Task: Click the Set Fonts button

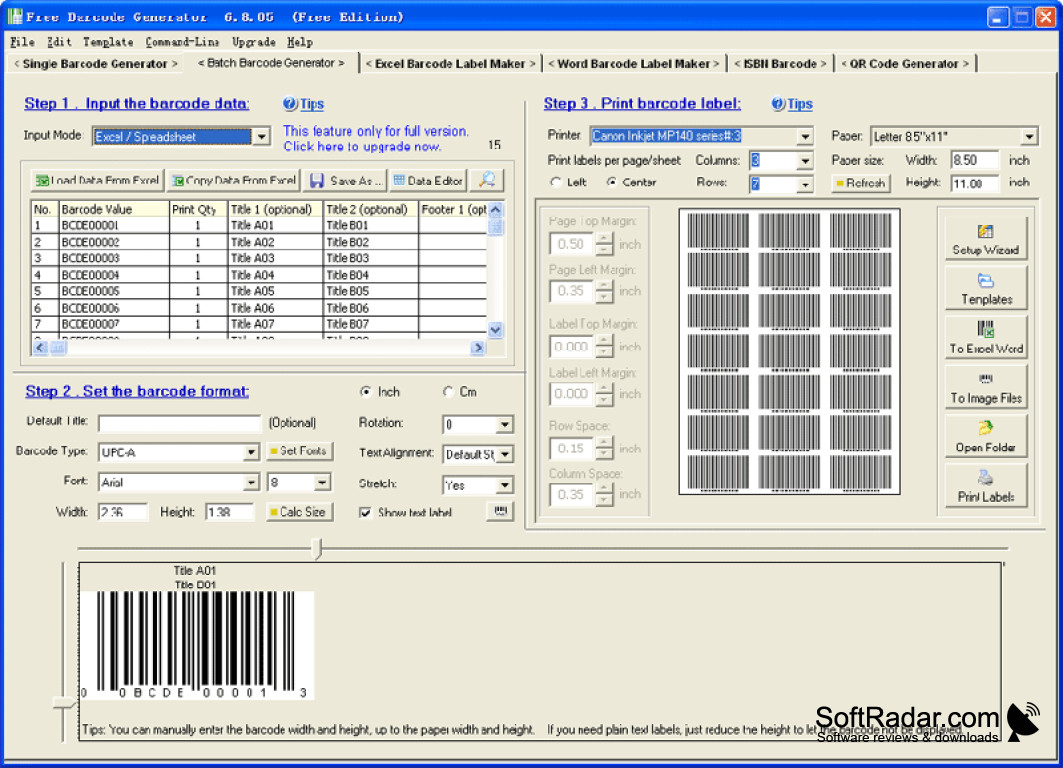Action: pos(299,451)
